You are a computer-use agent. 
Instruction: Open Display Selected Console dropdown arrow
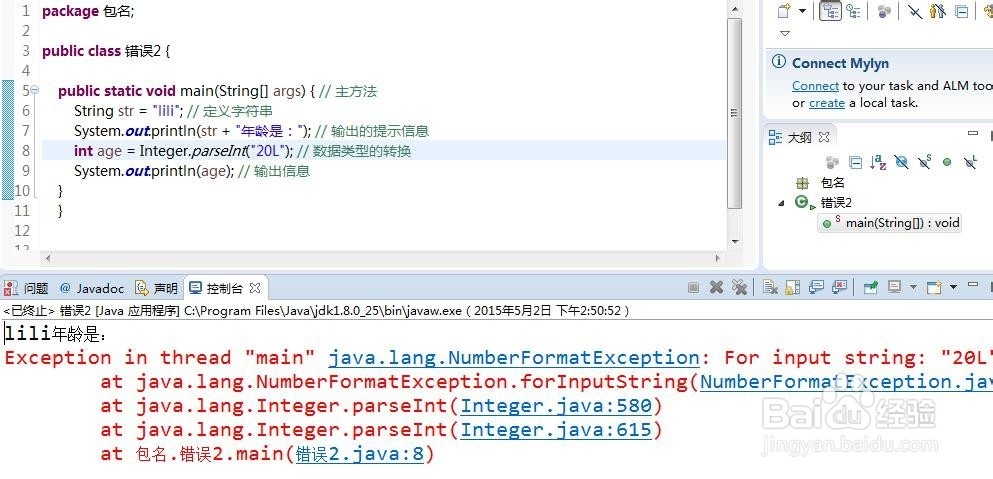[913, 288]
